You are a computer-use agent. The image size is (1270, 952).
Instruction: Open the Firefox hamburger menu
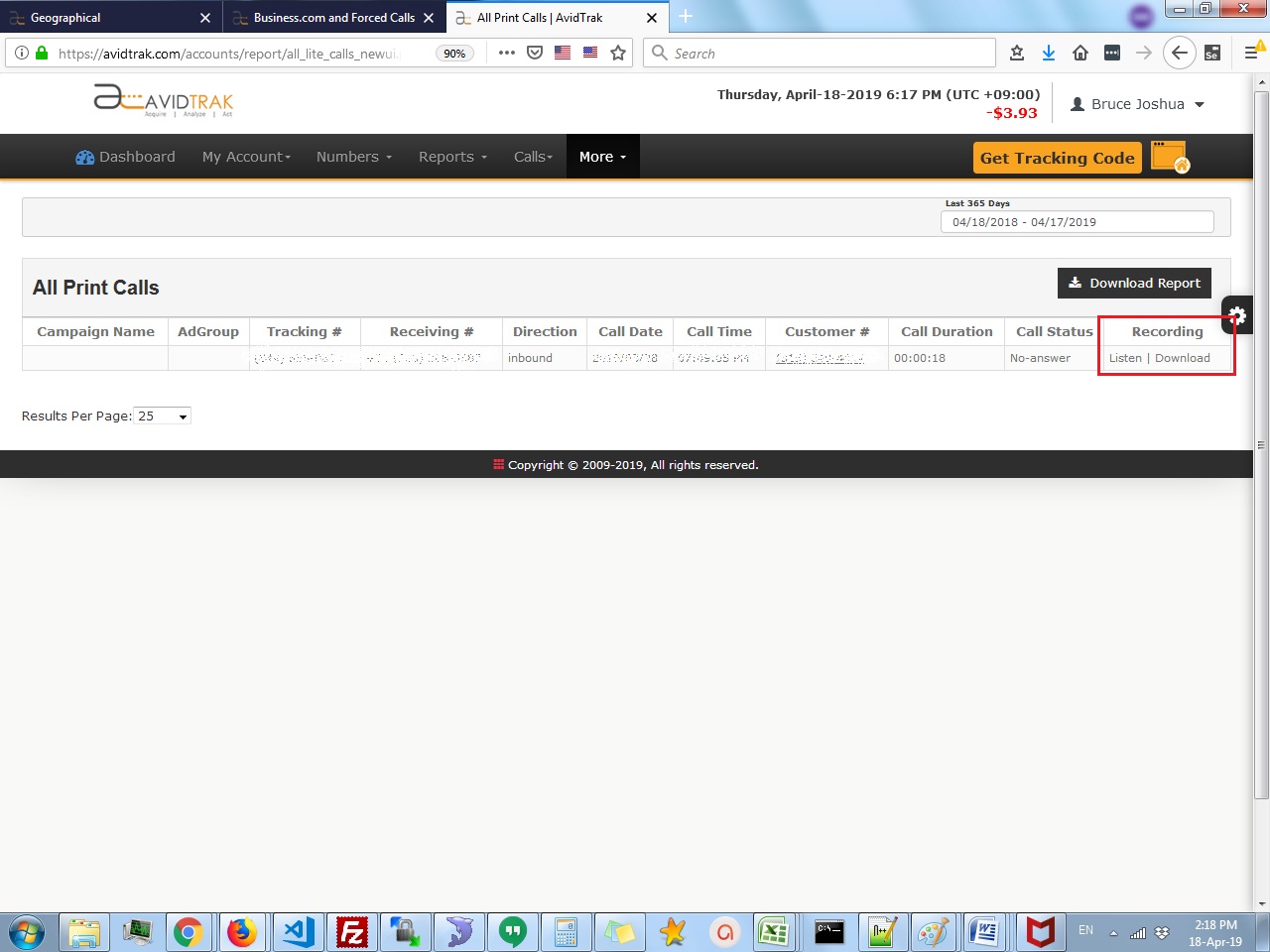point(1252,54)
